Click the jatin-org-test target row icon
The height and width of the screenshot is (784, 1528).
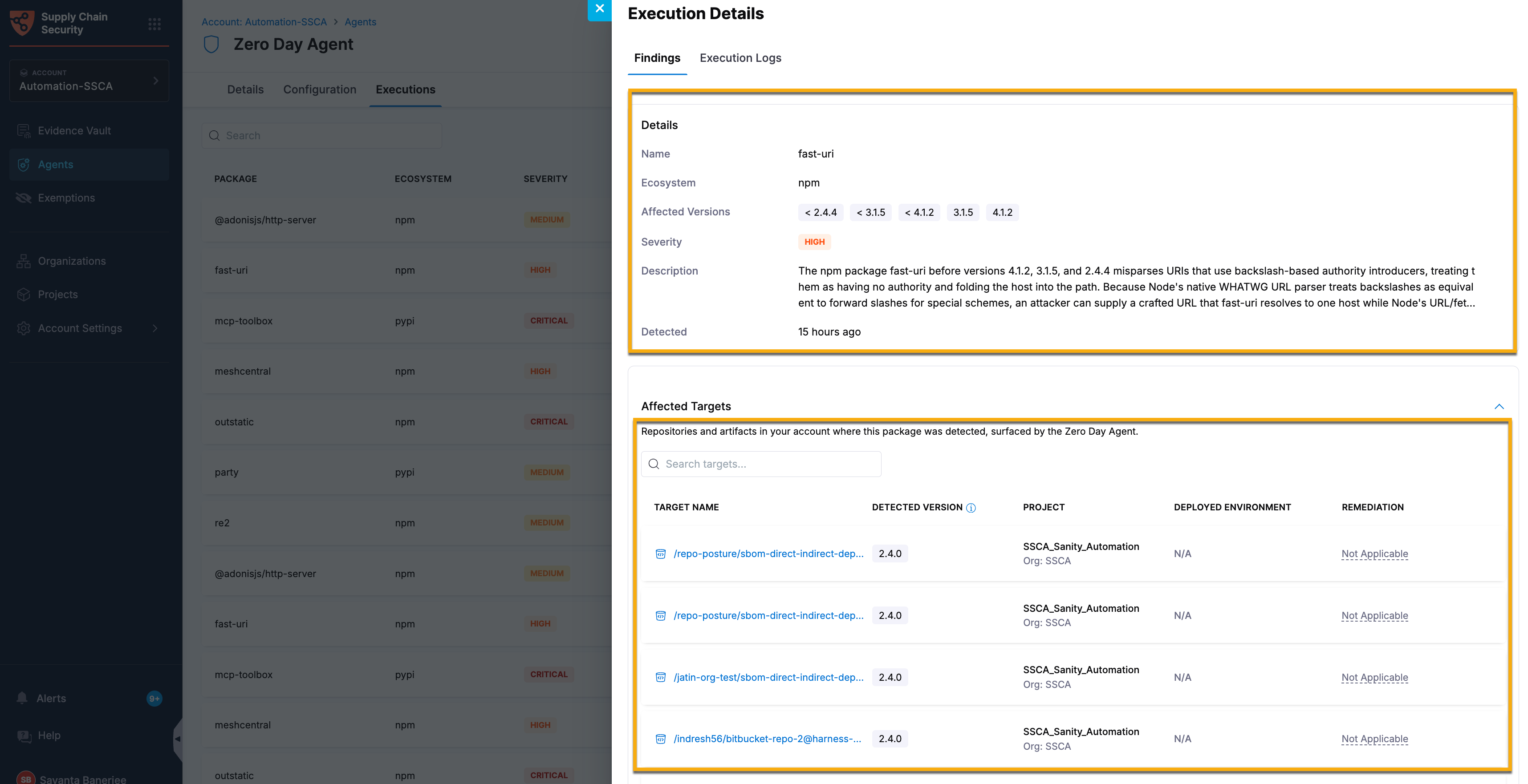pos(660,677)
